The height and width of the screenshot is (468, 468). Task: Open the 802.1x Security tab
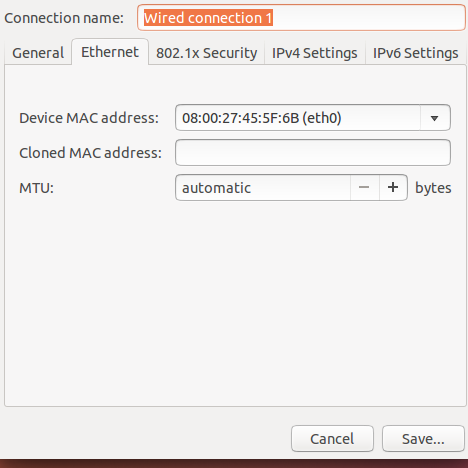[207, 53]
